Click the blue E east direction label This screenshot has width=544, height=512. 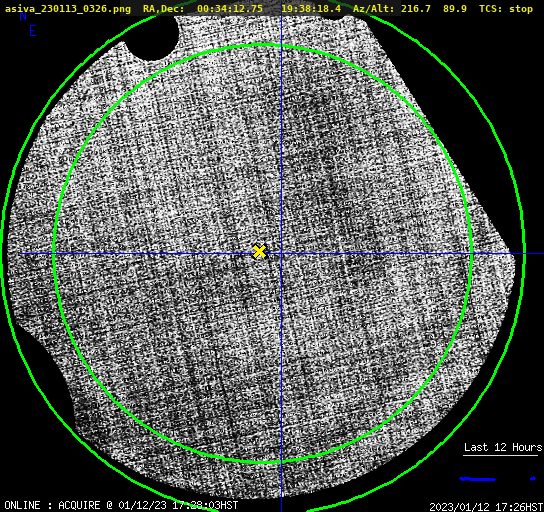pyautogui.click(x=33, y=32)
